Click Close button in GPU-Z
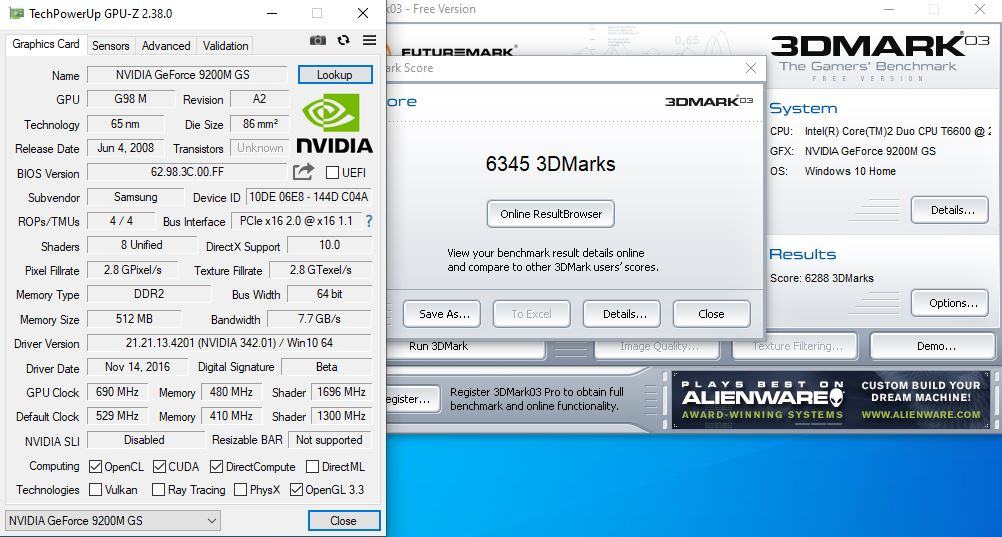Screen dimensions: 1002x537 [x=344, y=520]
